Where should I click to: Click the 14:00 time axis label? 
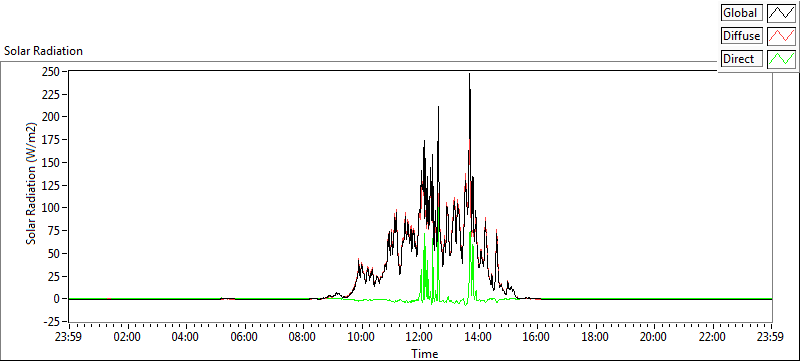pos(479,337)
